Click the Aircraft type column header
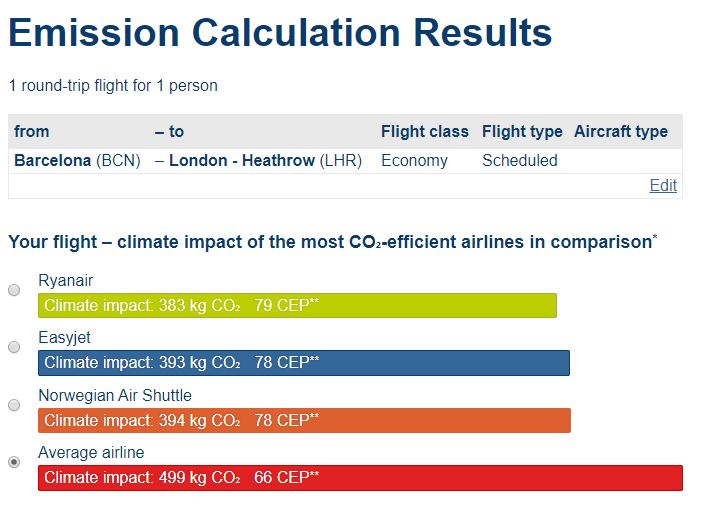Image resolution: width=712 pixels, height=508 pixels. [620, 131]
